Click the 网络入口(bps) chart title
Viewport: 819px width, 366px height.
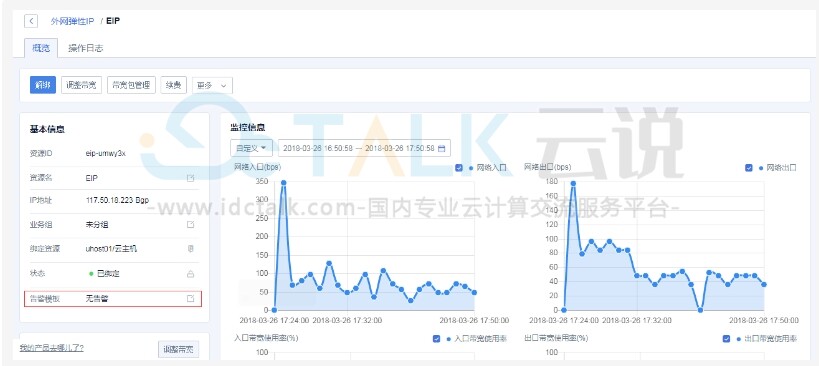tap(258, 167)
